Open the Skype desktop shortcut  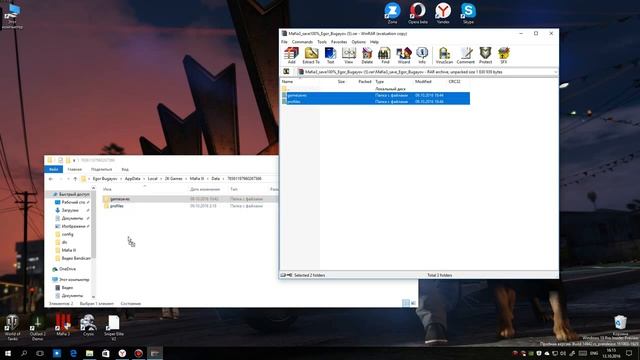click(x=468, y=13)
